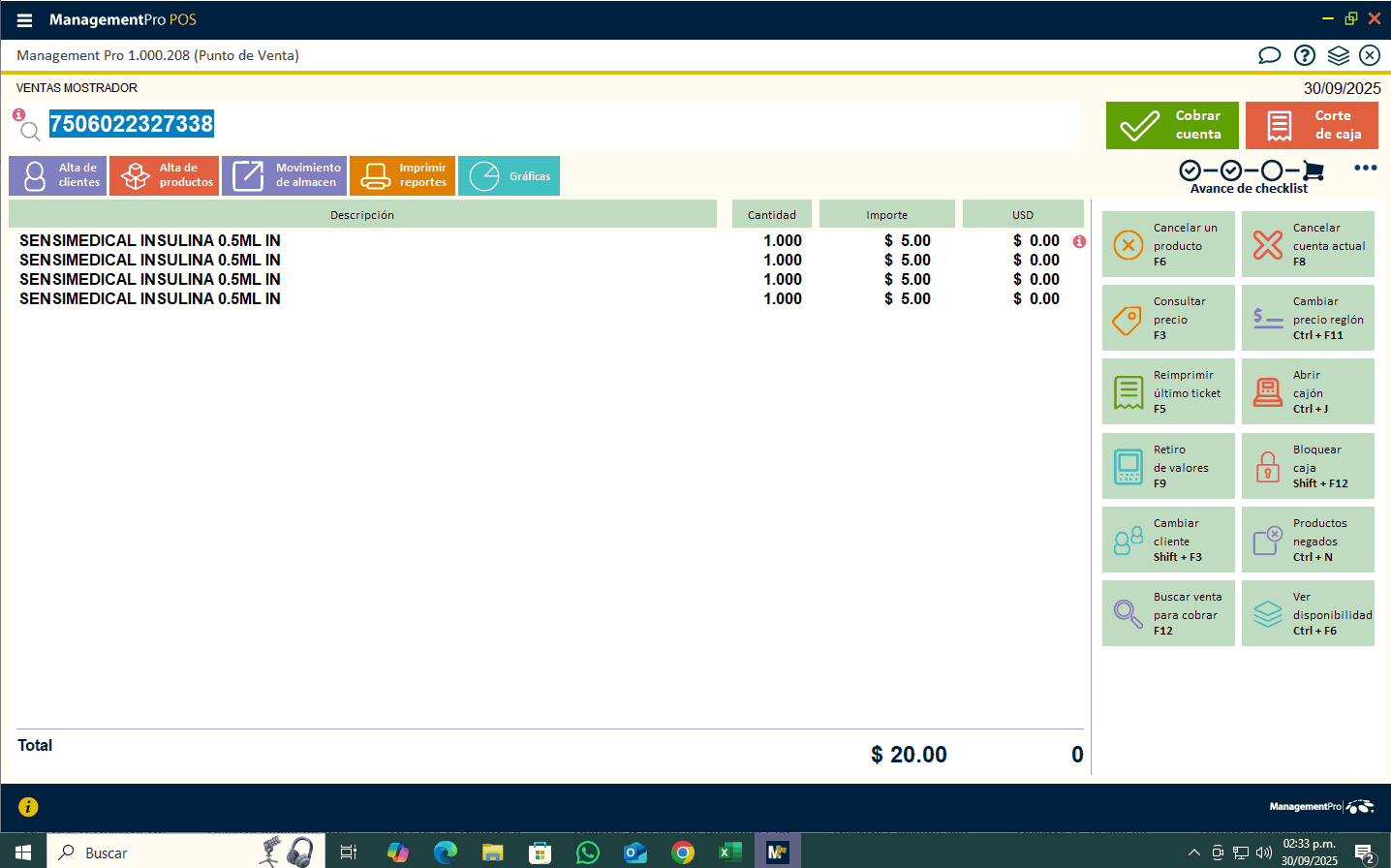The image size is (1391, 868).
Task: Select Cancelar cuenta actual
Action: 1308,244
